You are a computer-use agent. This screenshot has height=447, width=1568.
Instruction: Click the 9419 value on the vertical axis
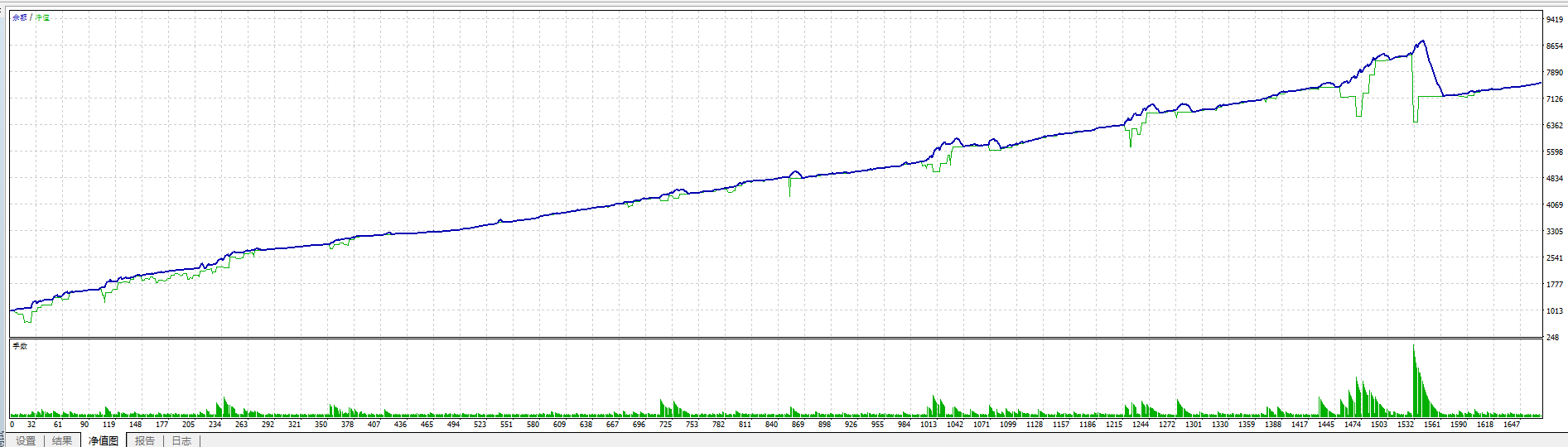click(x=1554, y=19)
